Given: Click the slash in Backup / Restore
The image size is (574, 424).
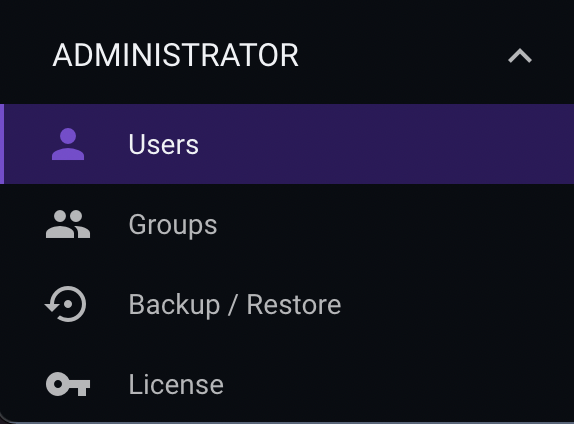Looking at the screenshot, I should (x=232, y=305).
